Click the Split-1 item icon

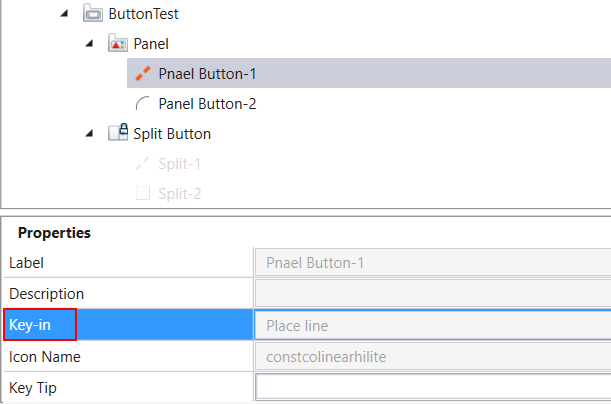tap(143, 163)
